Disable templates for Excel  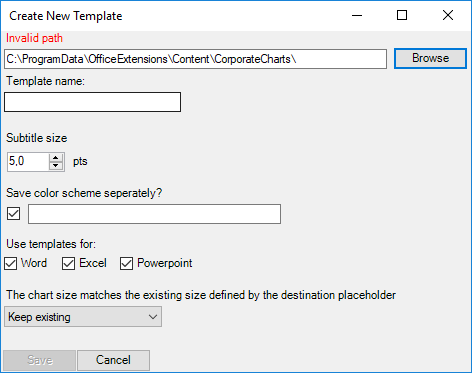click(68, 263)
